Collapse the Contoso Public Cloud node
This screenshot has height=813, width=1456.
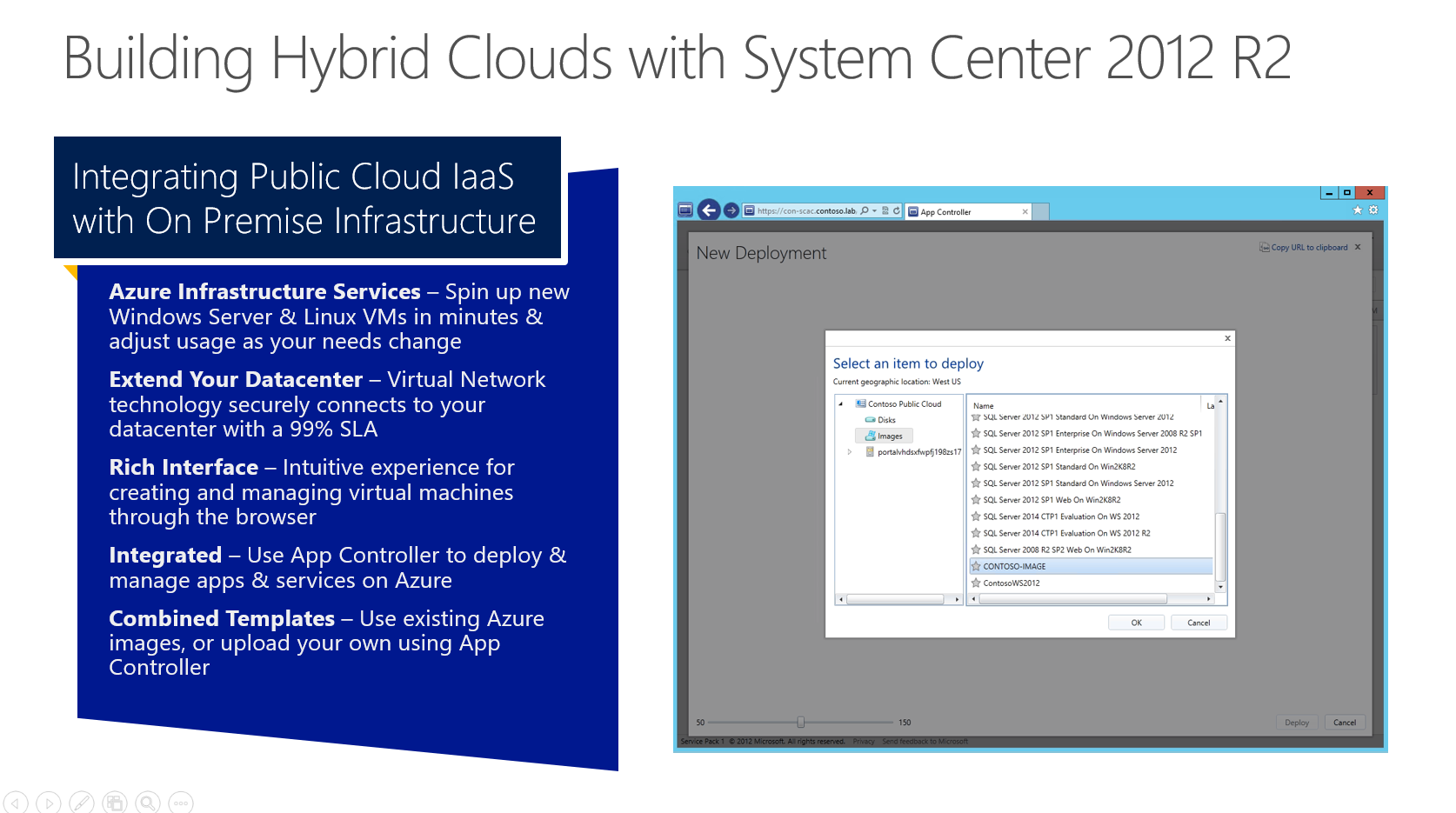(x=840, y=404)
